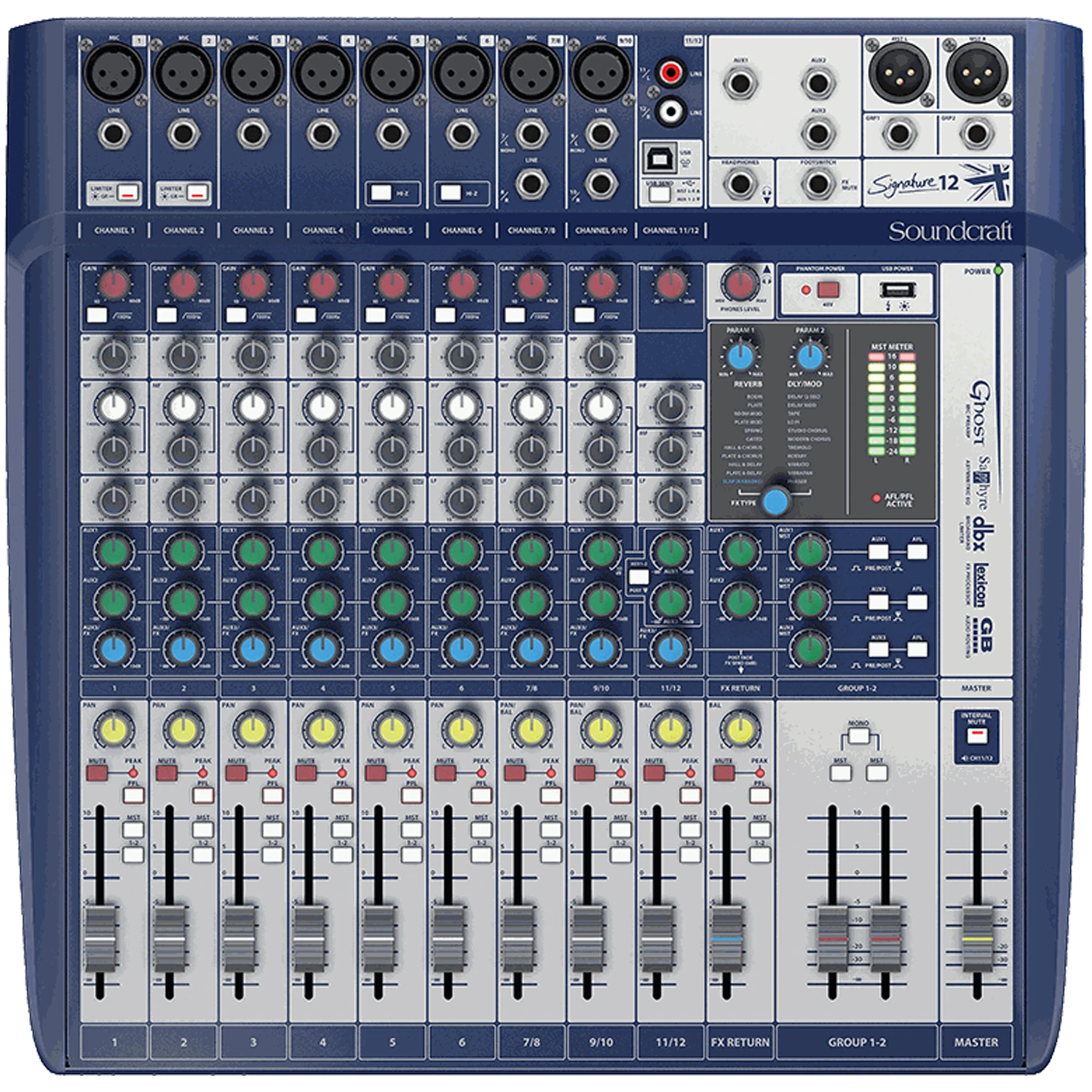Toggle the Channel 5 Hi-Z switch
The height and width of the screenshot is (1092, 1092).
(x=381, y=193)
